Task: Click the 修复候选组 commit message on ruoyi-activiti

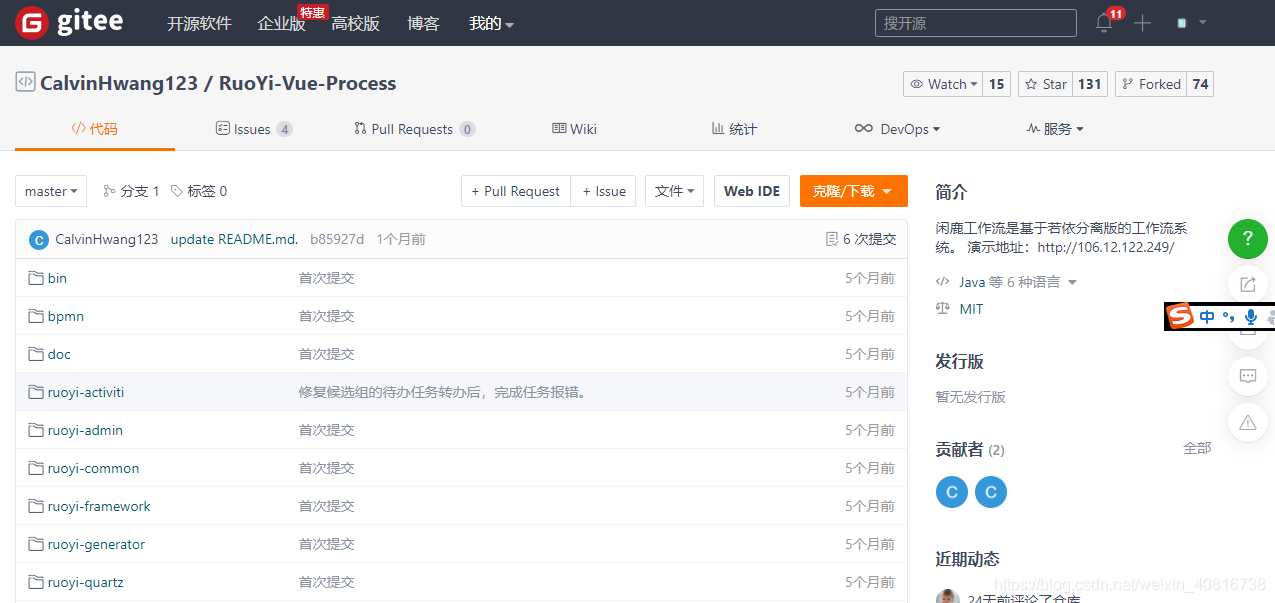Action: [x=443, y=392]
